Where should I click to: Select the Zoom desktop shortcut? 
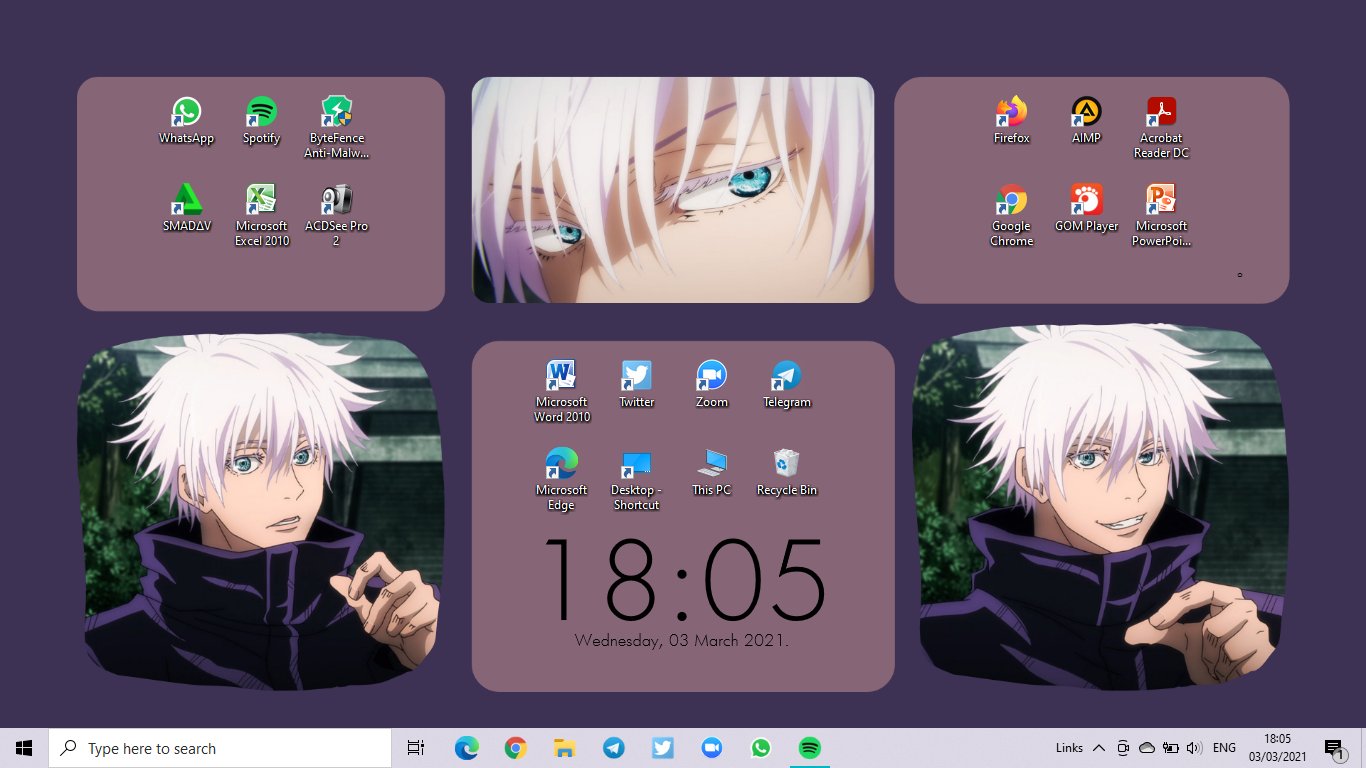pyautogui.click(x=712, y=384)
